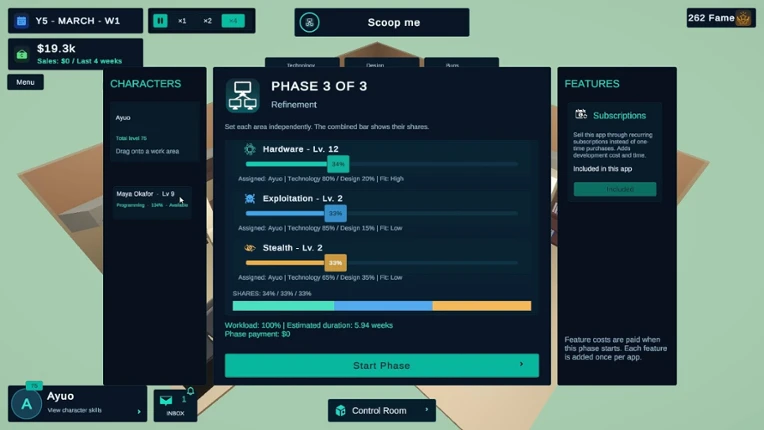Open the Menu button
764x430 pixels.
point(25,82)
